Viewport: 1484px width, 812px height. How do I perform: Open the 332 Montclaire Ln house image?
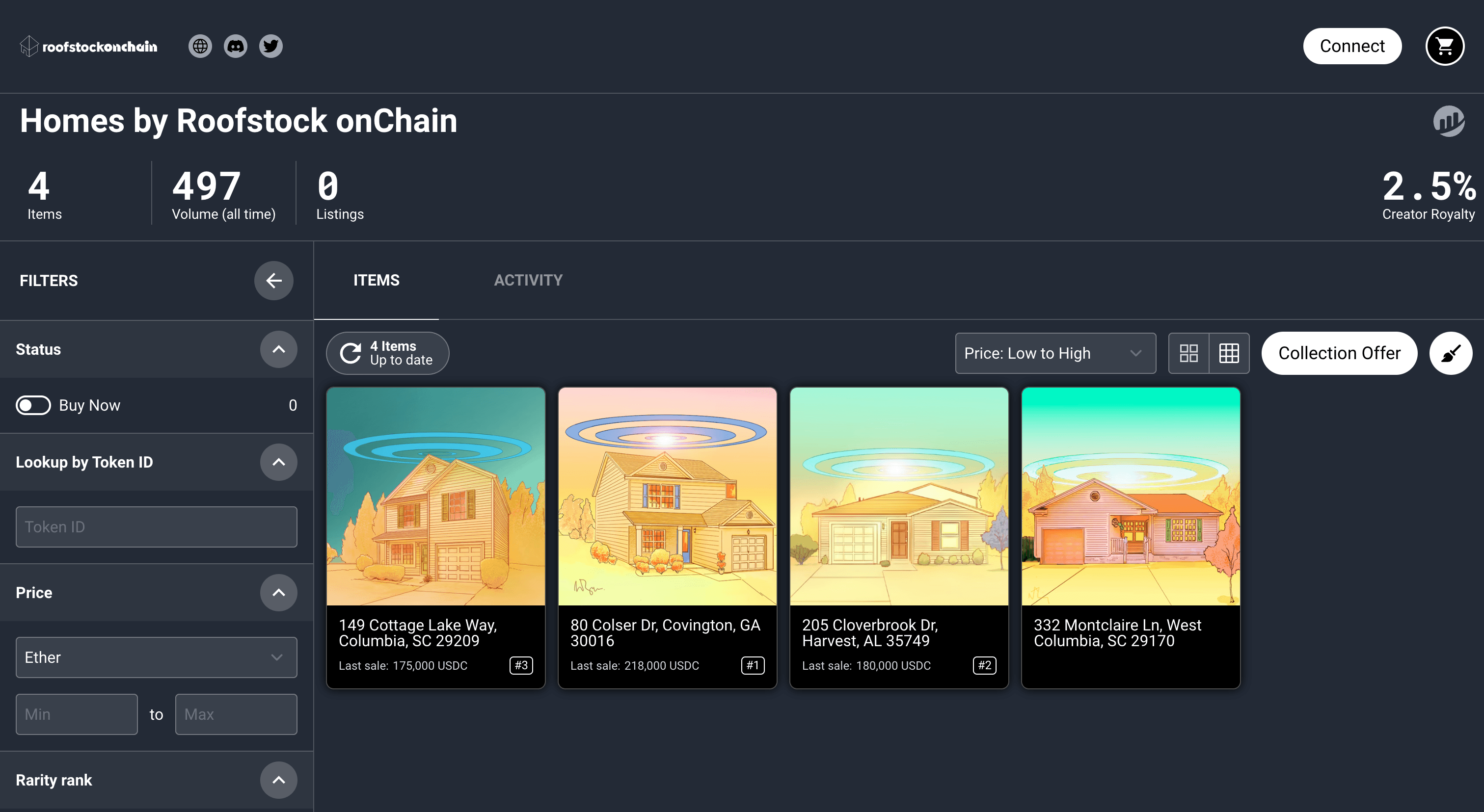[x=1130, y=497]
